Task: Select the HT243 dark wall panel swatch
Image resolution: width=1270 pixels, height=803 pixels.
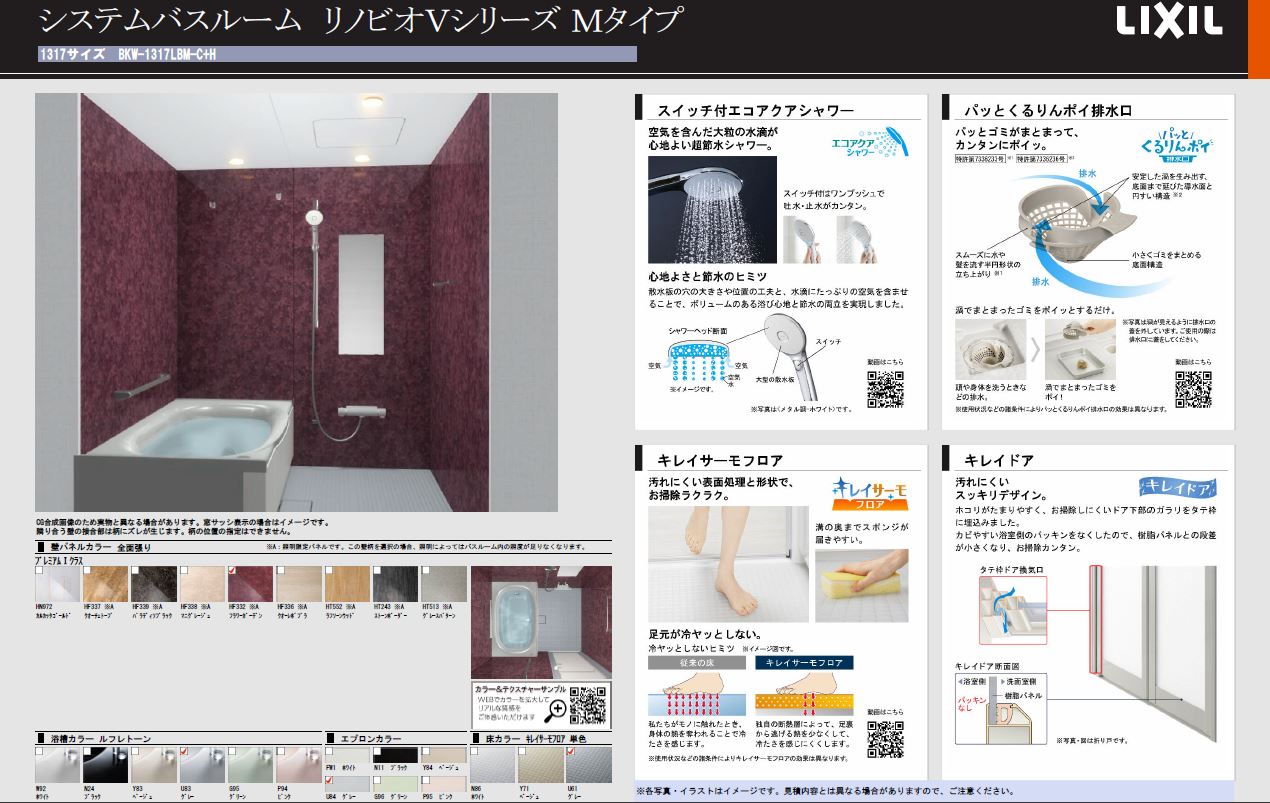Action: click(395, 584)
